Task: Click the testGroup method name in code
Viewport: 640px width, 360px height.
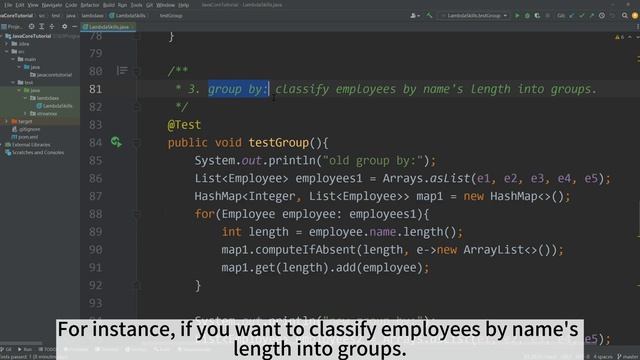Action: pyautogui.click(x=279, y=142)
